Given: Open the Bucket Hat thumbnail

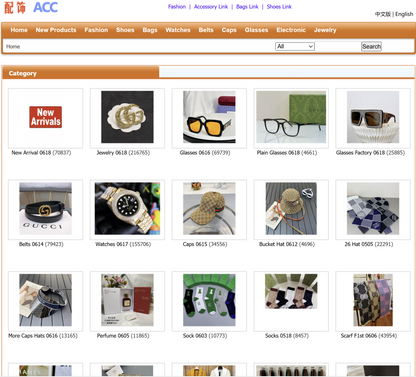Looking at the screenshot, I should click(x=291, y=209).
